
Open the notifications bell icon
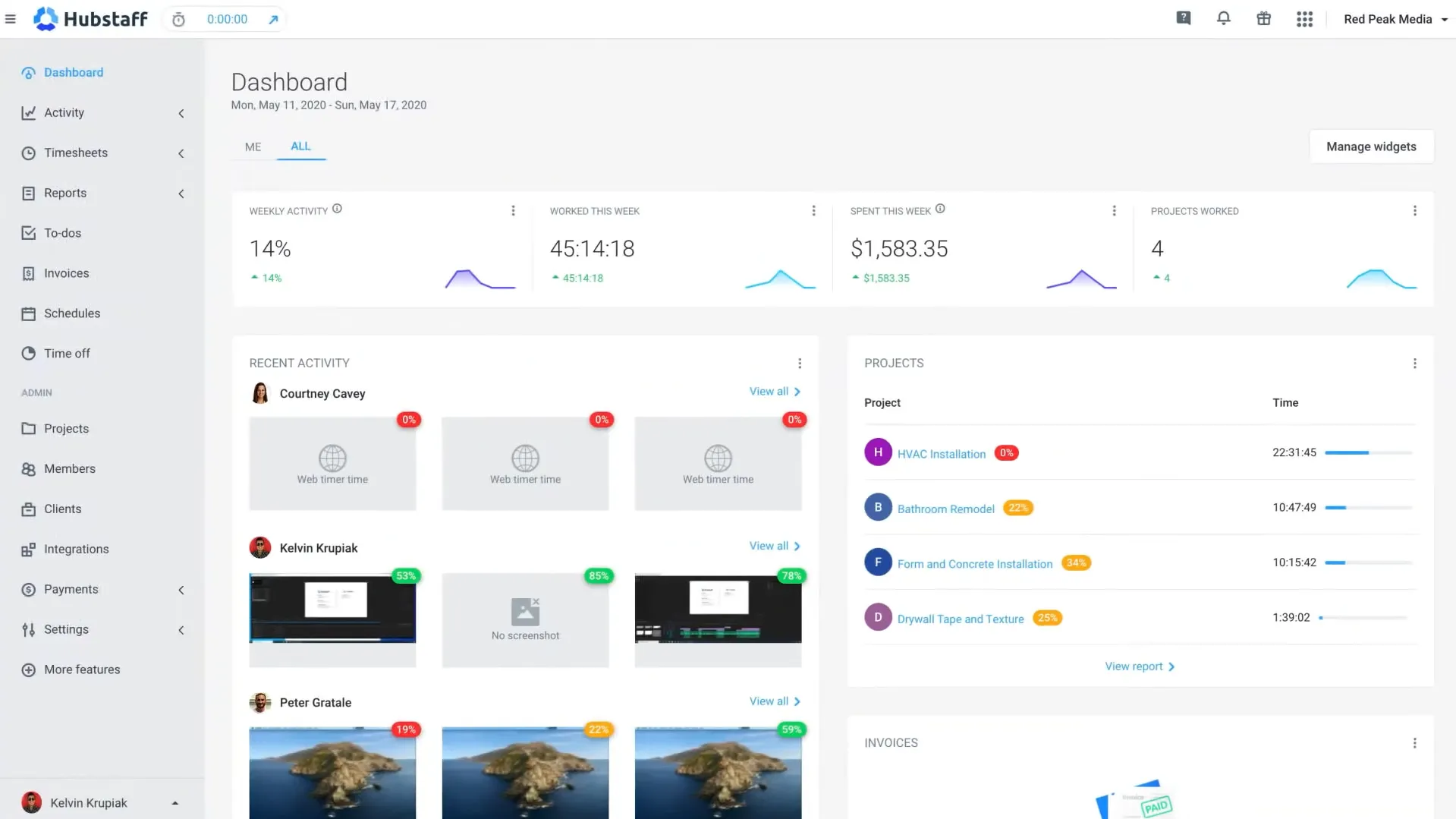[x=1223, y=19]
